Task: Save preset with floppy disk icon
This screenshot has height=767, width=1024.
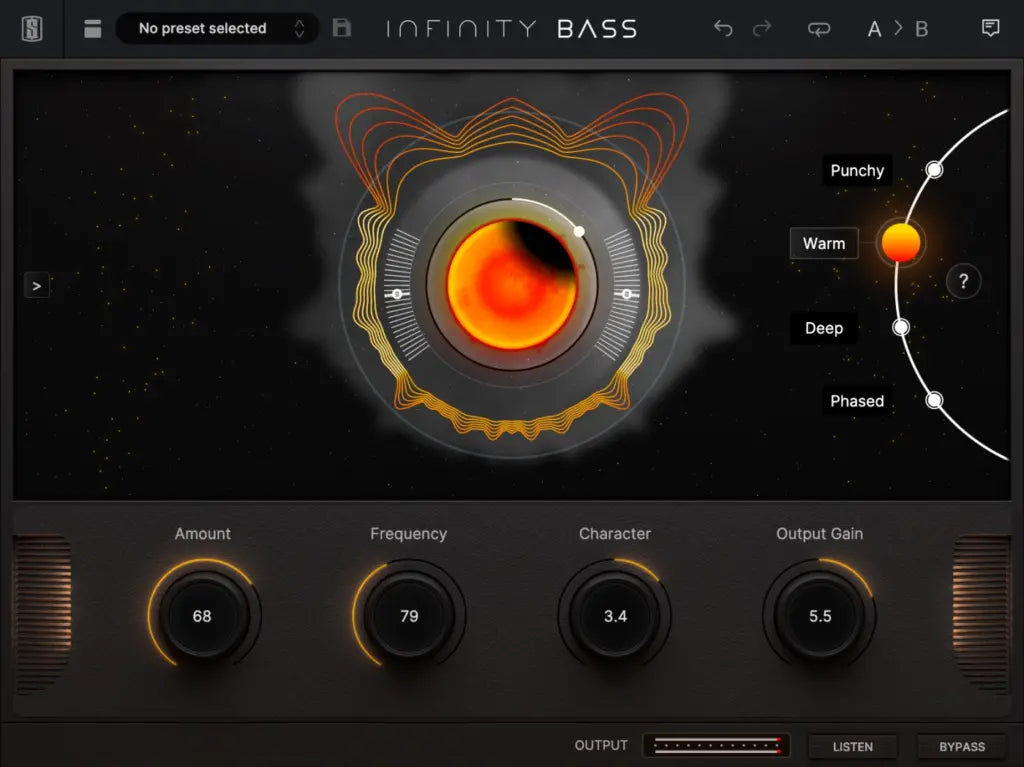Action: tap(342, 28)
